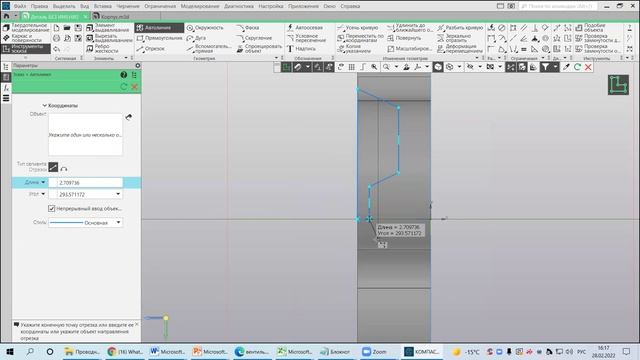Image resolution: width=640 pixels, height=360 pixels.
Task: Open the Угол value dropdown arrow
Action: tap(118, 194)
